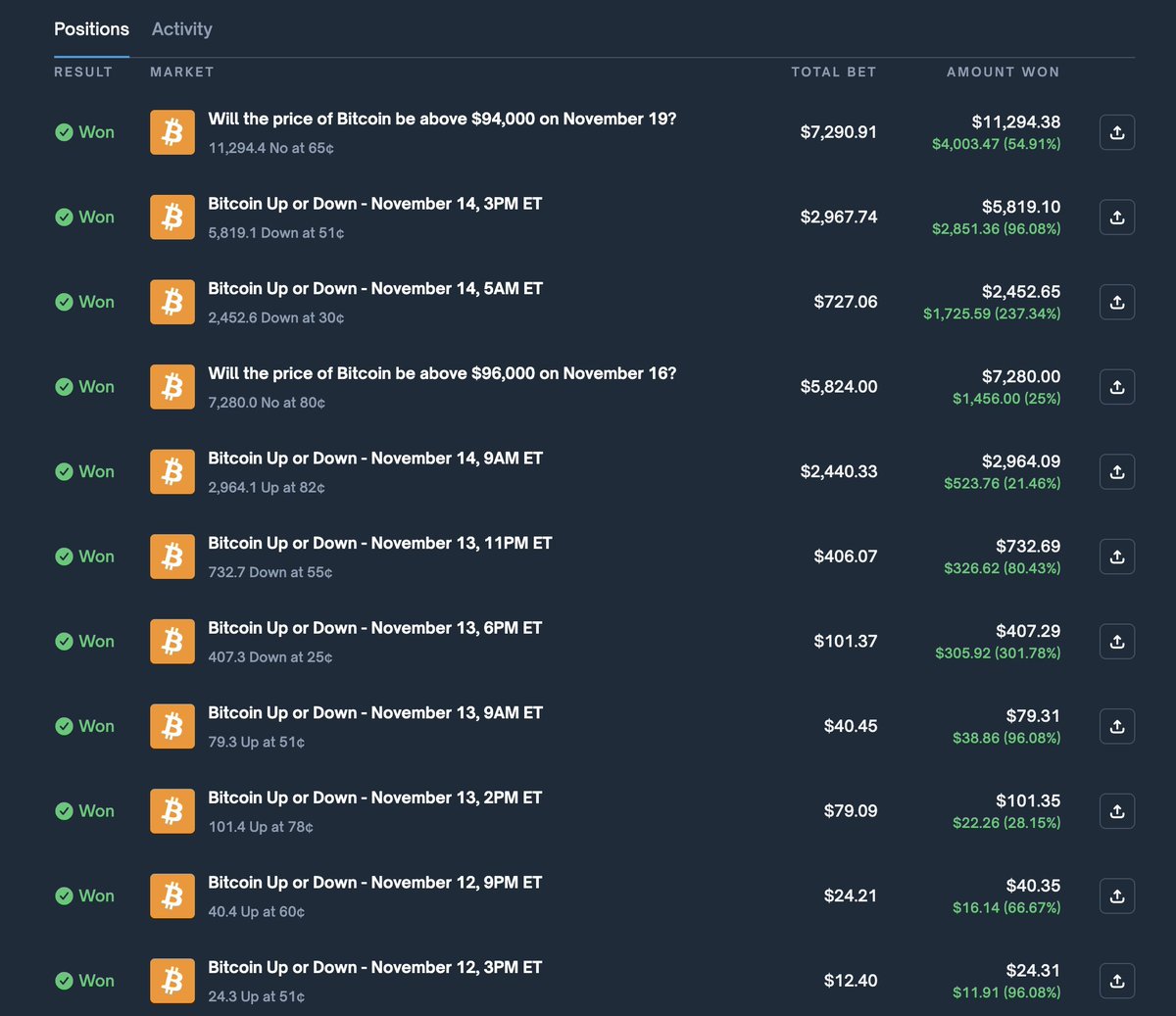Open 'Bitcoin Up or Down - November 14, 3PM ET'
This screenshot has height=1016, width=1176.
[375, 204]
